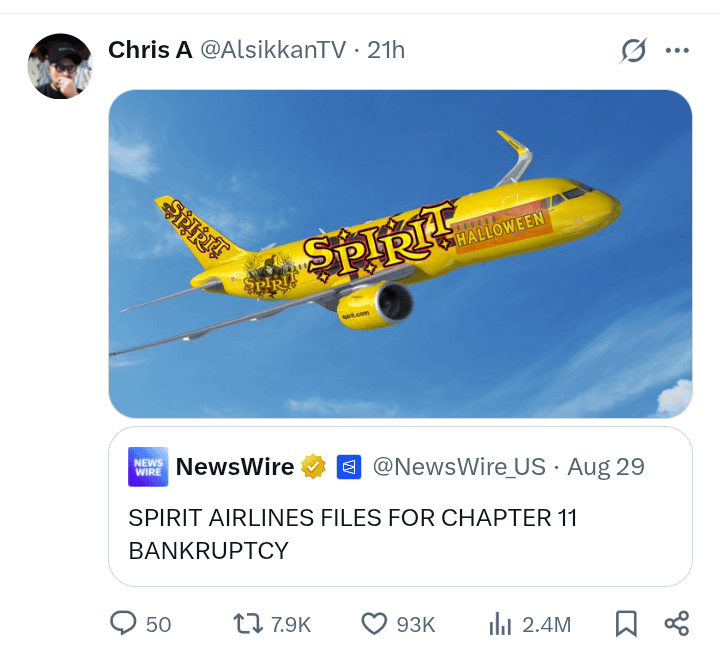This screenshot has width=720, height=656.
Task: Click the Grok explain-post icon
Action: (x=633, y=50)
